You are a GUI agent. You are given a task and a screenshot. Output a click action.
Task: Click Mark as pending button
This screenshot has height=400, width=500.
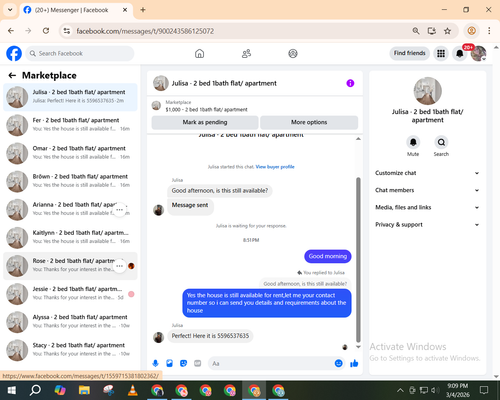(205, 122)
